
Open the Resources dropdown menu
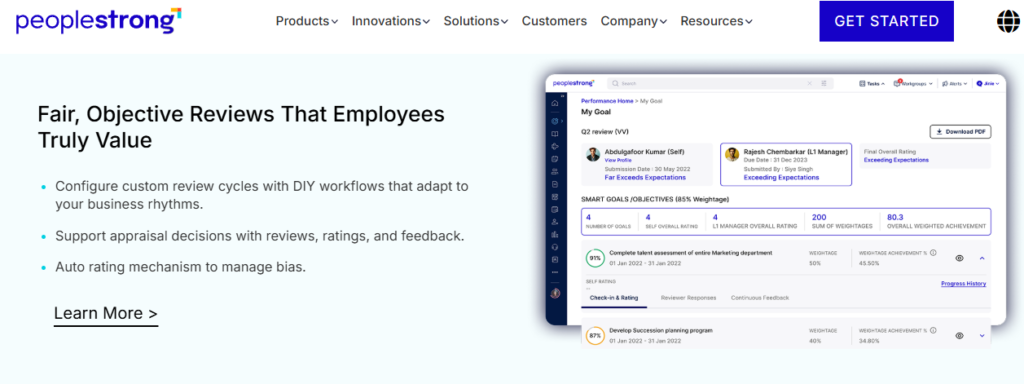coord(716,21)
